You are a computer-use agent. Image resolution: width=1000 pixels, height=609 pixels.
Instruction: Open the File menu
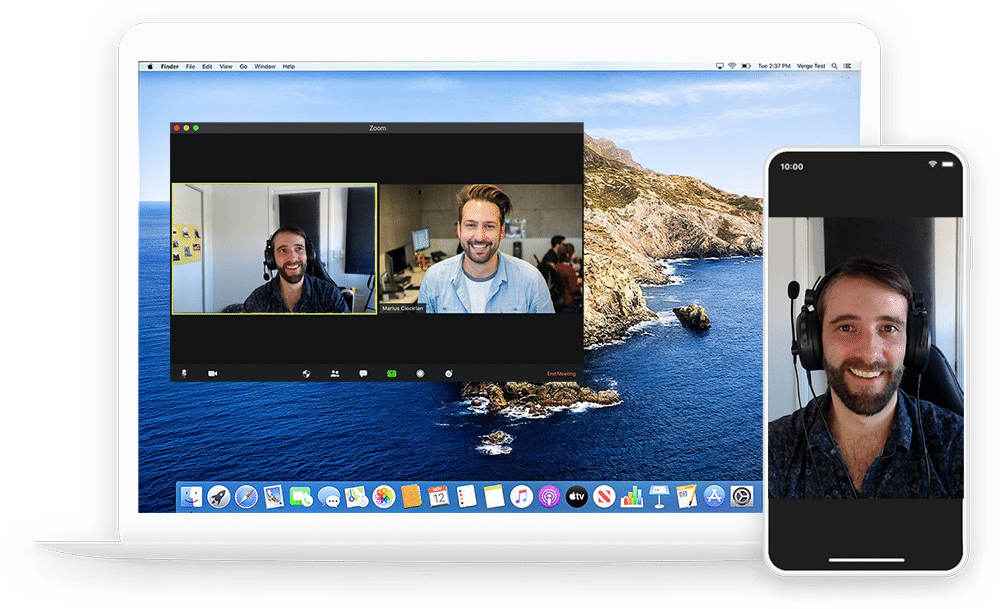189,66
